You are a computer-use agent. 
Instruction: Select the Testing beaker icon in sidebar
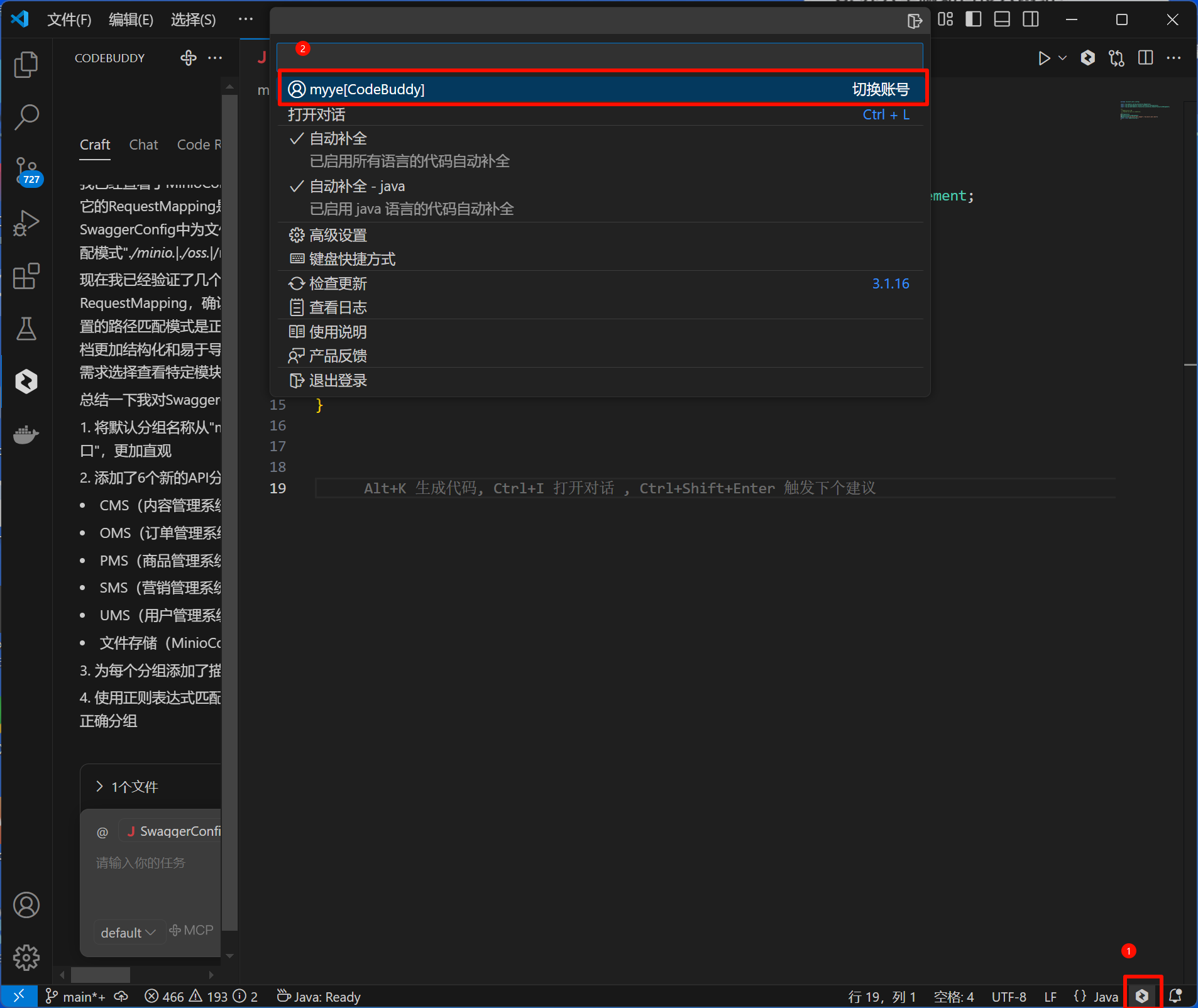tap(27, 329)
